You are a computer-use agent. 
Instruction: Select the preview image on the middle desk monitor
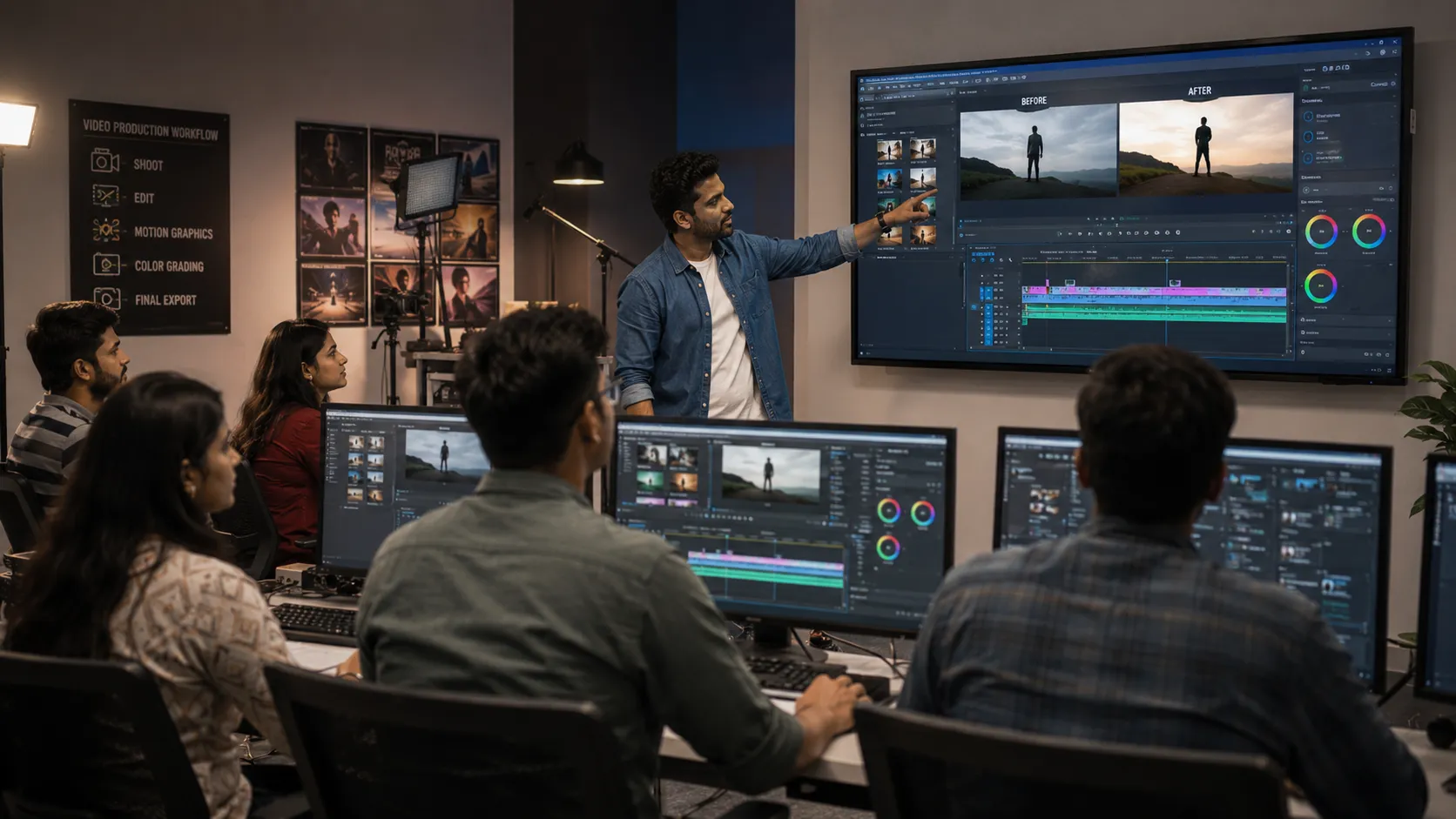[771, 473]
